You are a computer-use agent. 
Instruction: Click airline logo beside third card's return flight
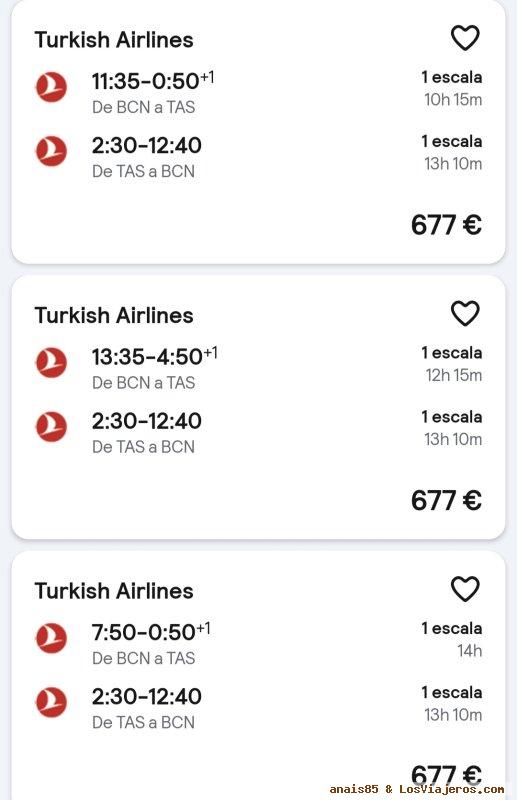(51, 702)
